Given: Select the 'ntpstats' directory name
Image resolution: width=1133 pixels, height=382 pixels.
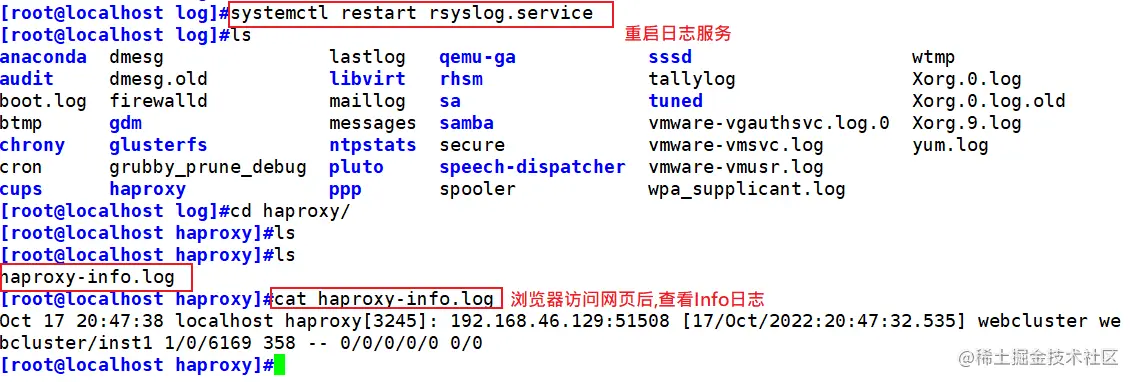Looking at the screenshot, I should pyautogui.click(x=373, y=145).
